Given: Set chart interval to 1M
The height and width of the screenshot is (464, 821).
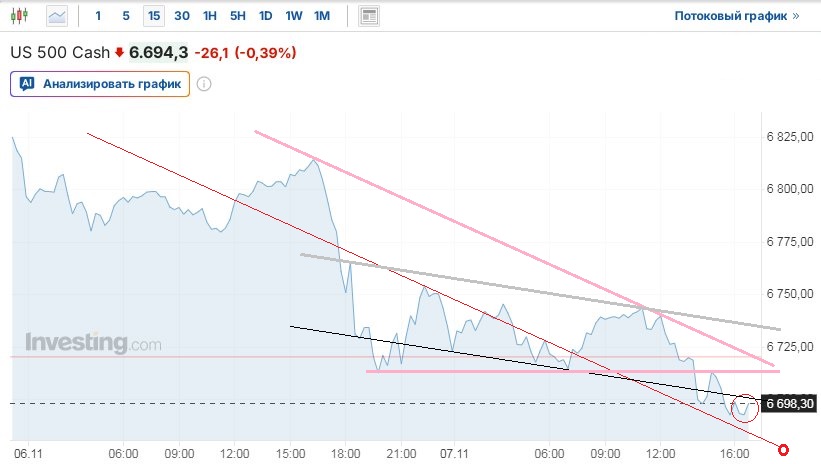Looking at the screenshot, I should [x=321, y=16].
